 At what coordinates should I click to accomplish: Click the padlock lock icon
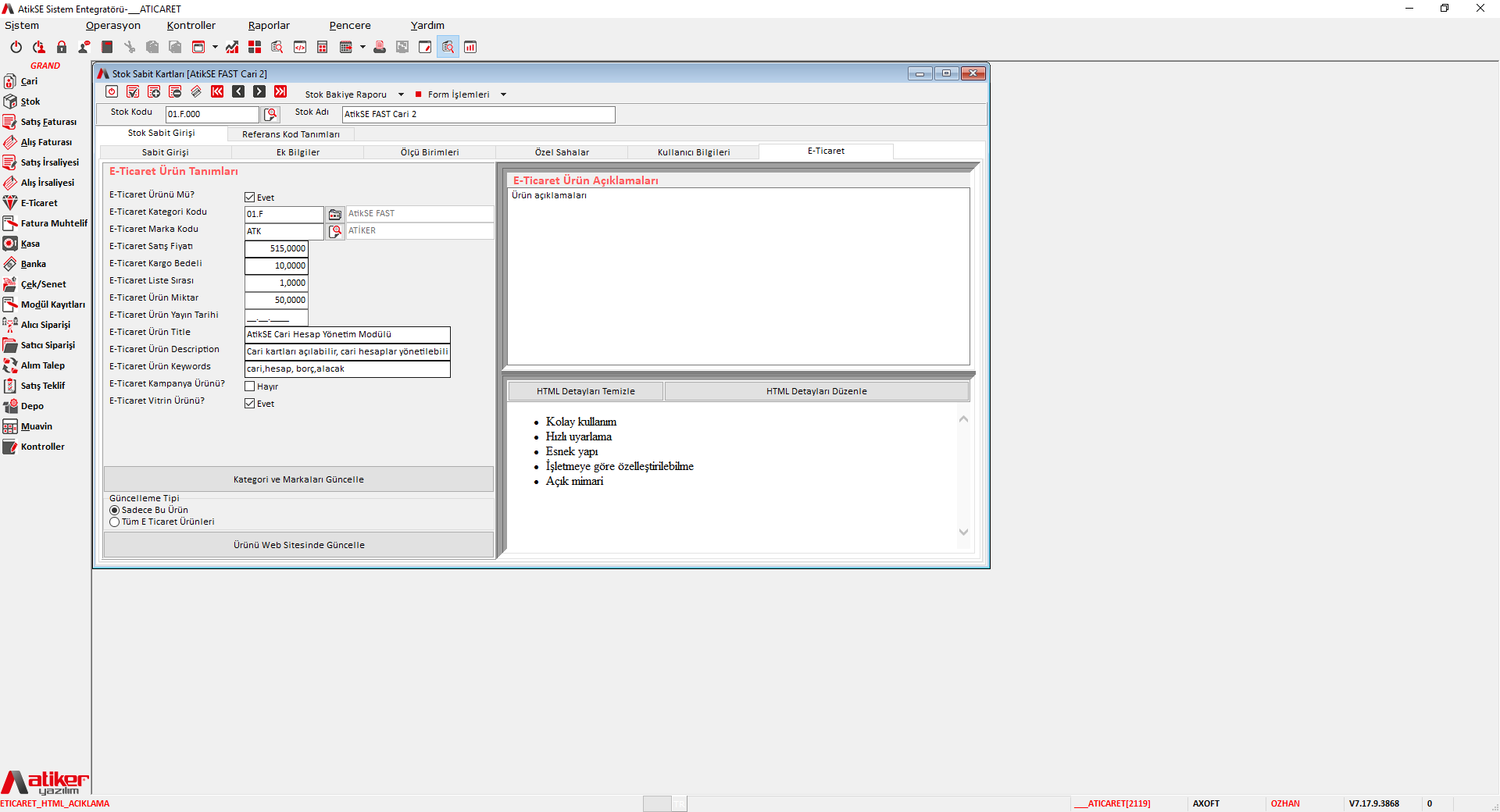coord(62,47)
